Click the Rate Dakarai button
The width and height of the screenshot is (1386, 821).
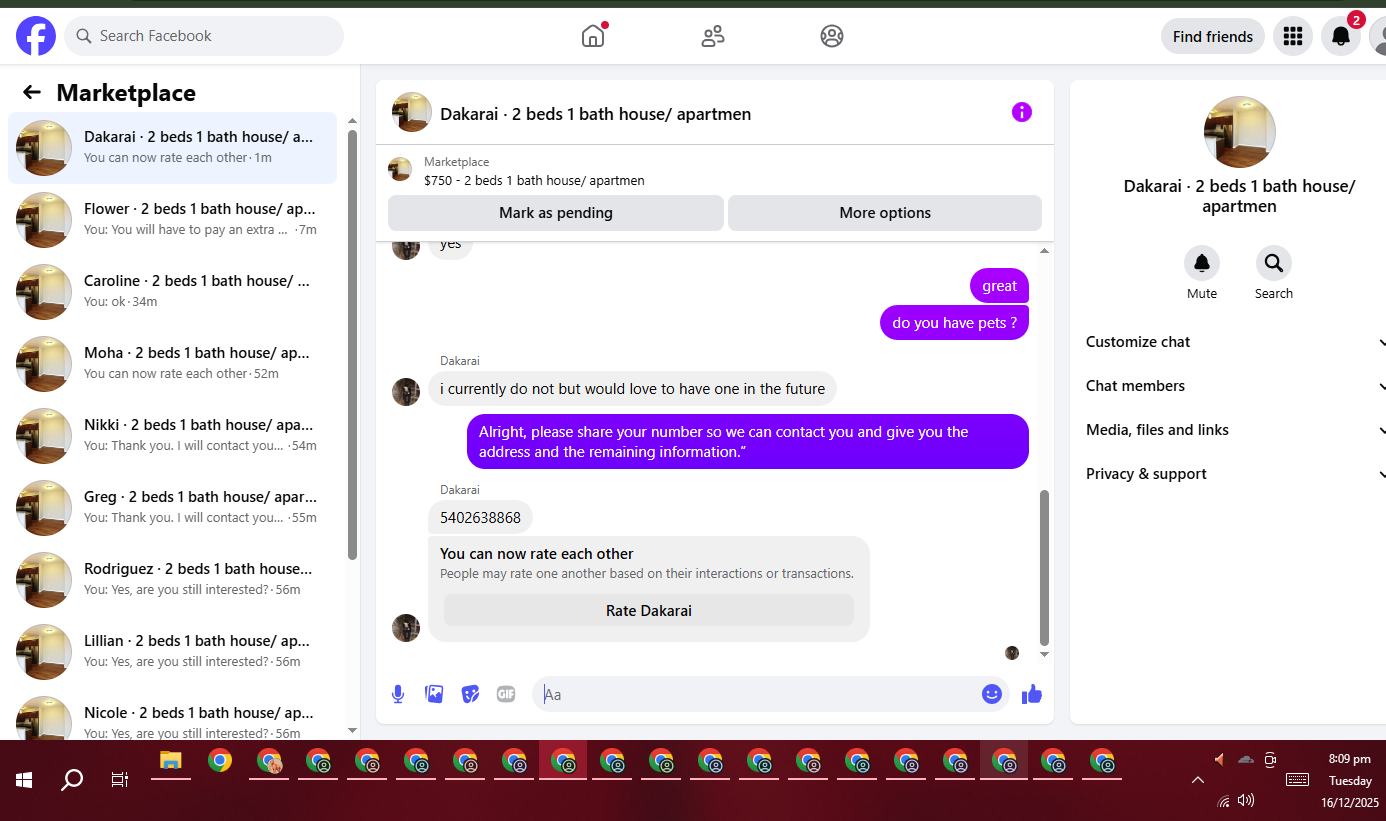click(649, 611)
